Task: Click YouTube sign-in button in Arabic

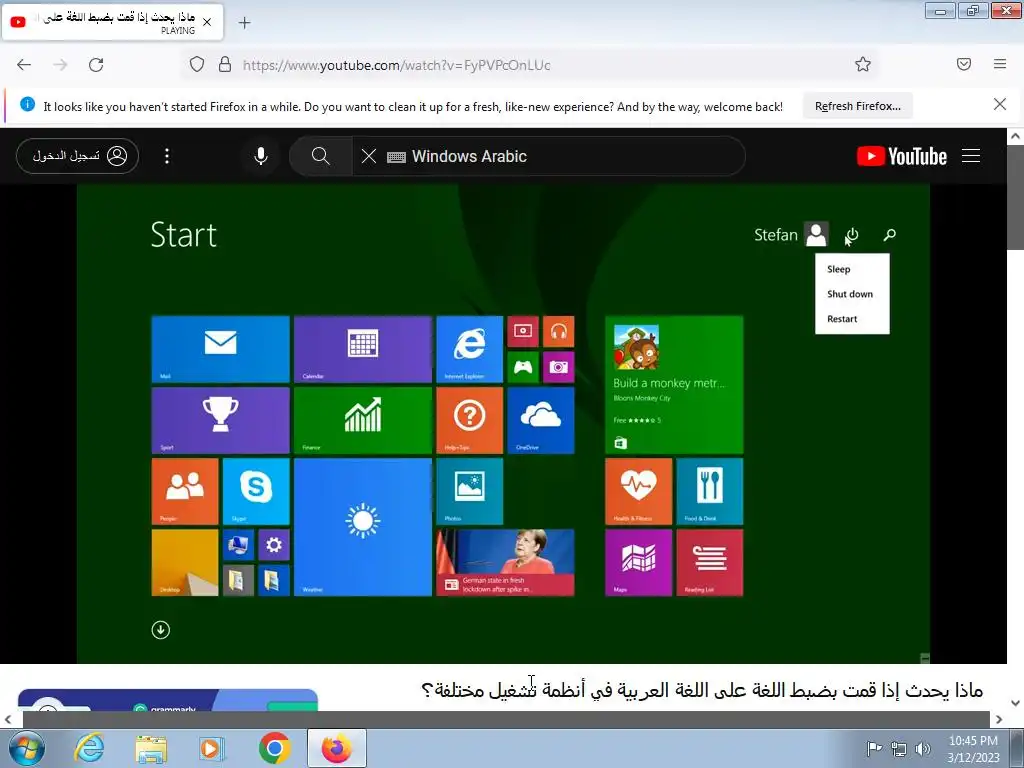Action: (77, 156)
